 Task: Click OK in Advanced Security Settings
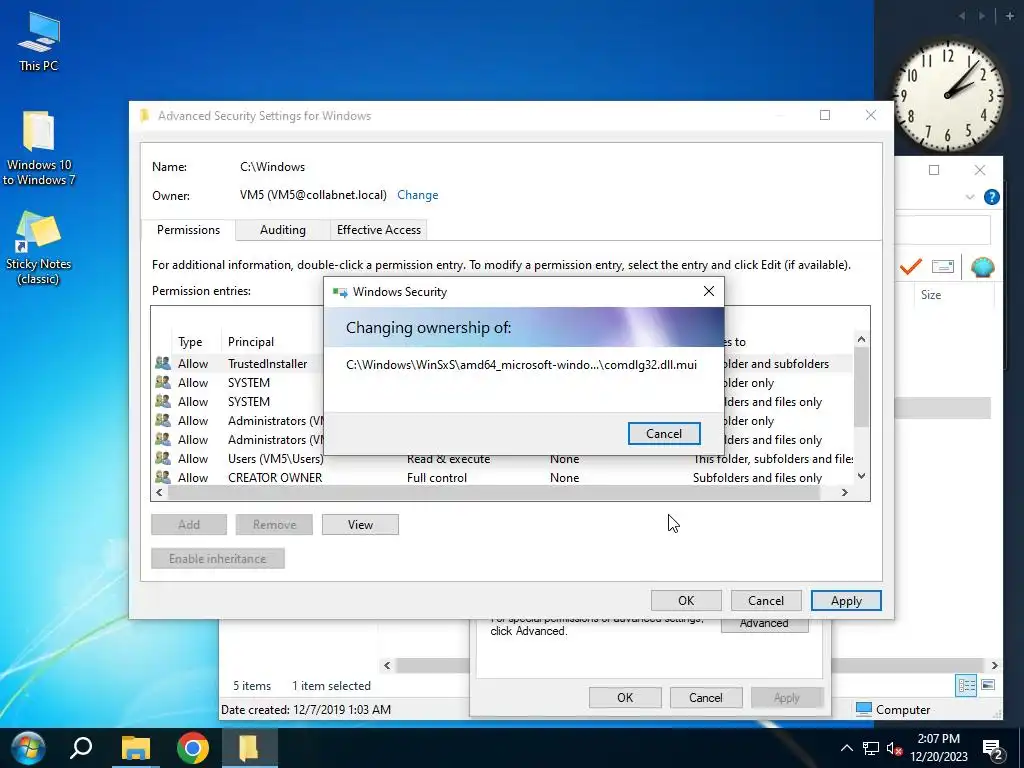(x=686, y=601)
